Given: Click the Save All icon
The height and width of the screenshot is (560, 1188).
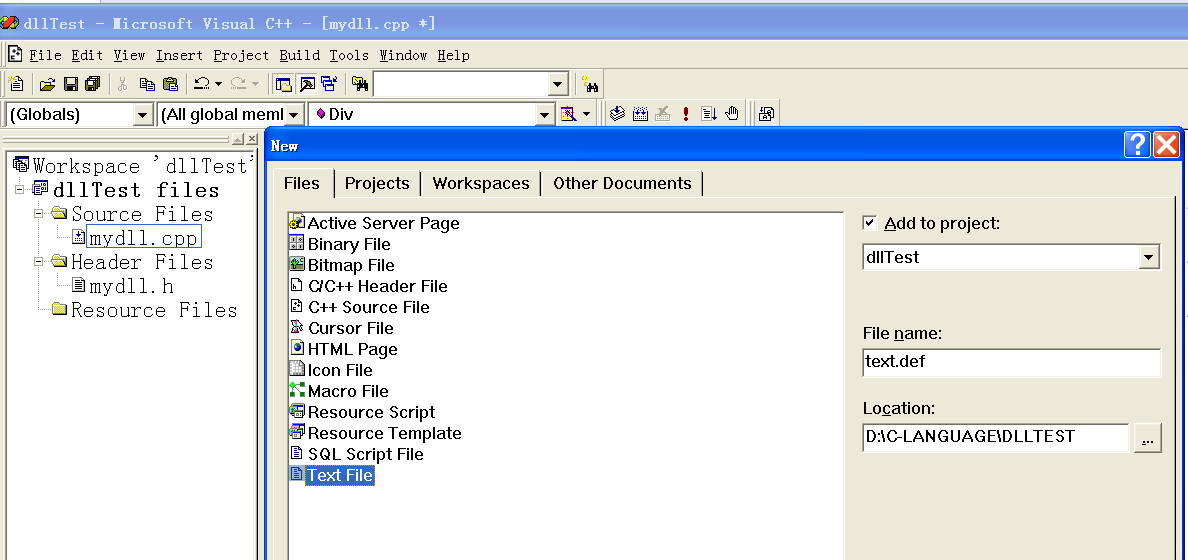Looking at the screenshot, I should [92, 84].
